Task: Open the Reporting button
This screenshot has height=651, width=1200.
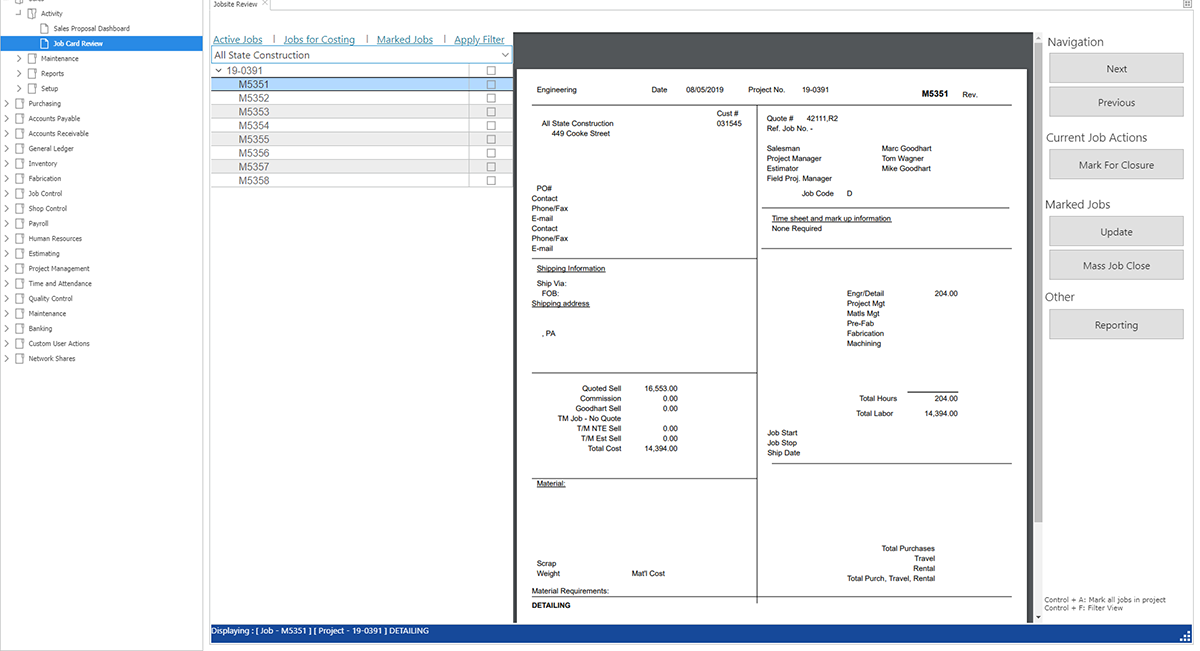Action: 1116,325
